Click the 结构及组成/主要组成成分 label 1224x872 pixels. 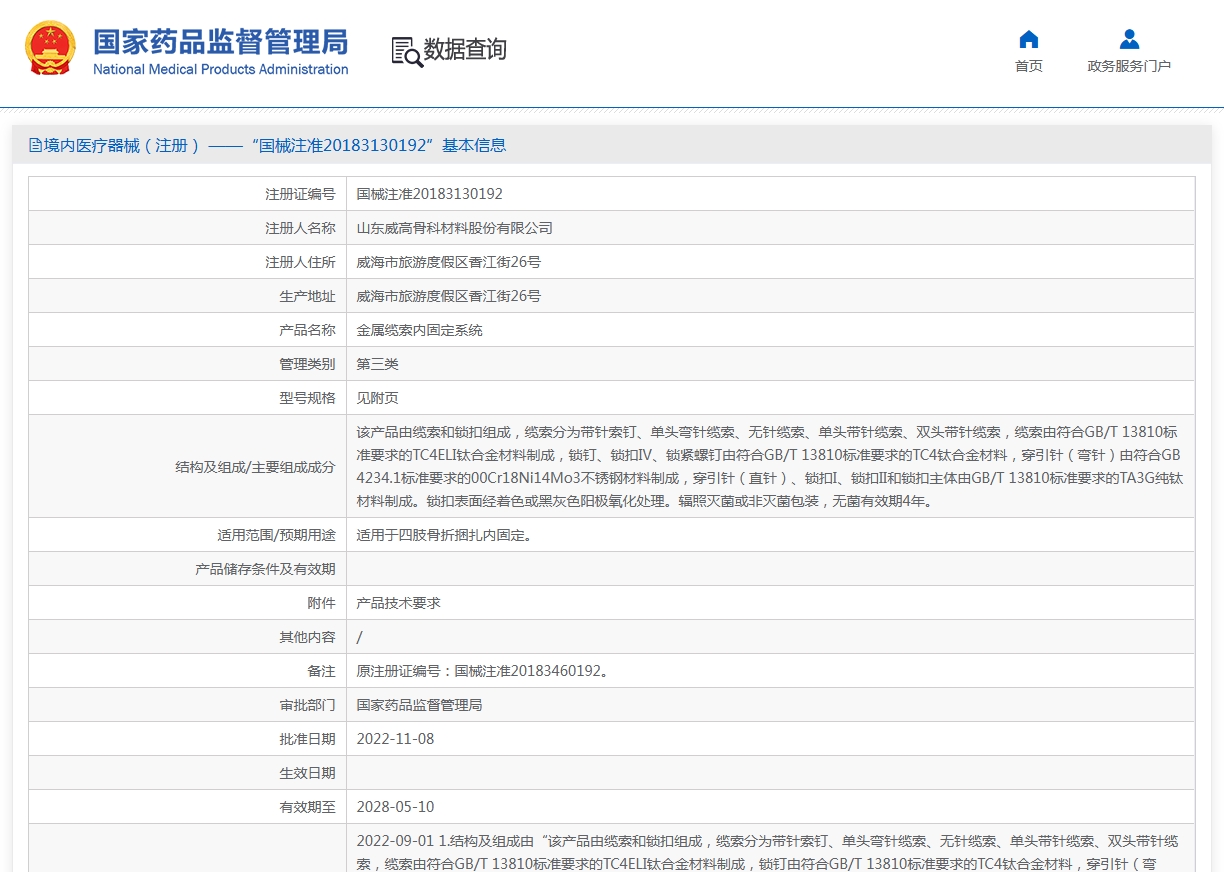[x=255, y=467]
